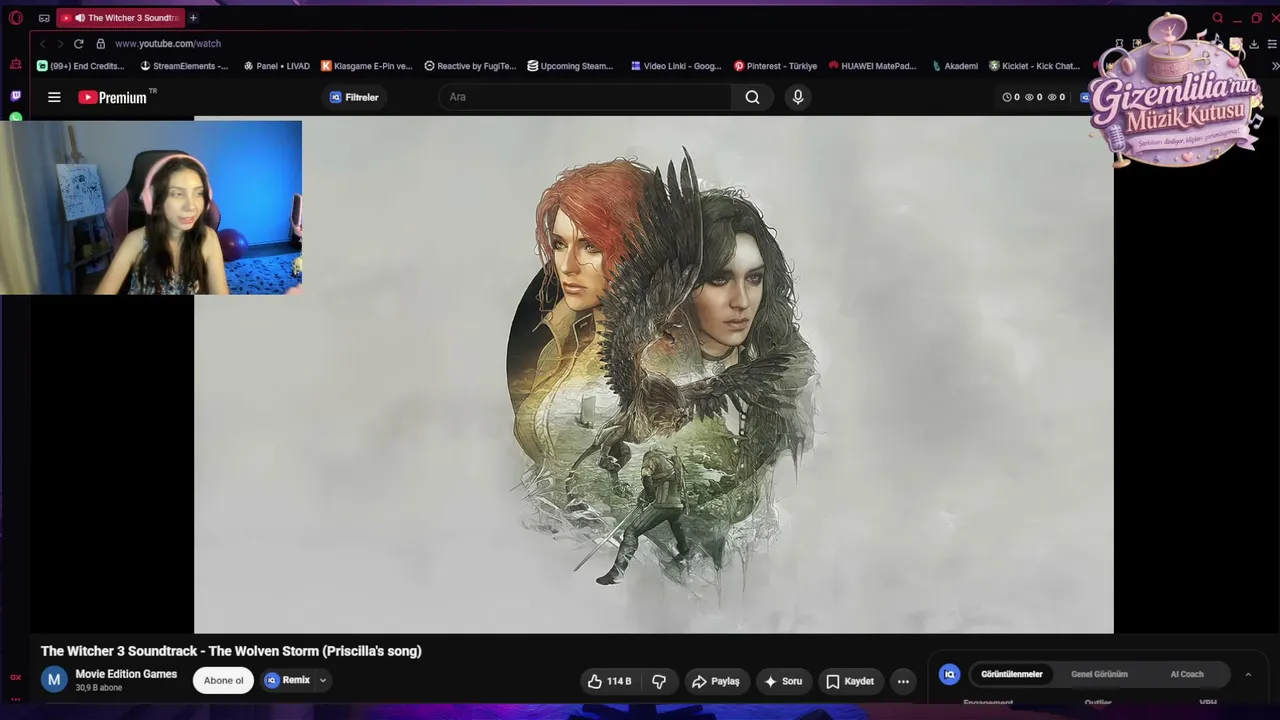Image resolution: width=1280 pixels, height=720 pixels.
Task: Go forward to the next page
Action: coord(60,44)
